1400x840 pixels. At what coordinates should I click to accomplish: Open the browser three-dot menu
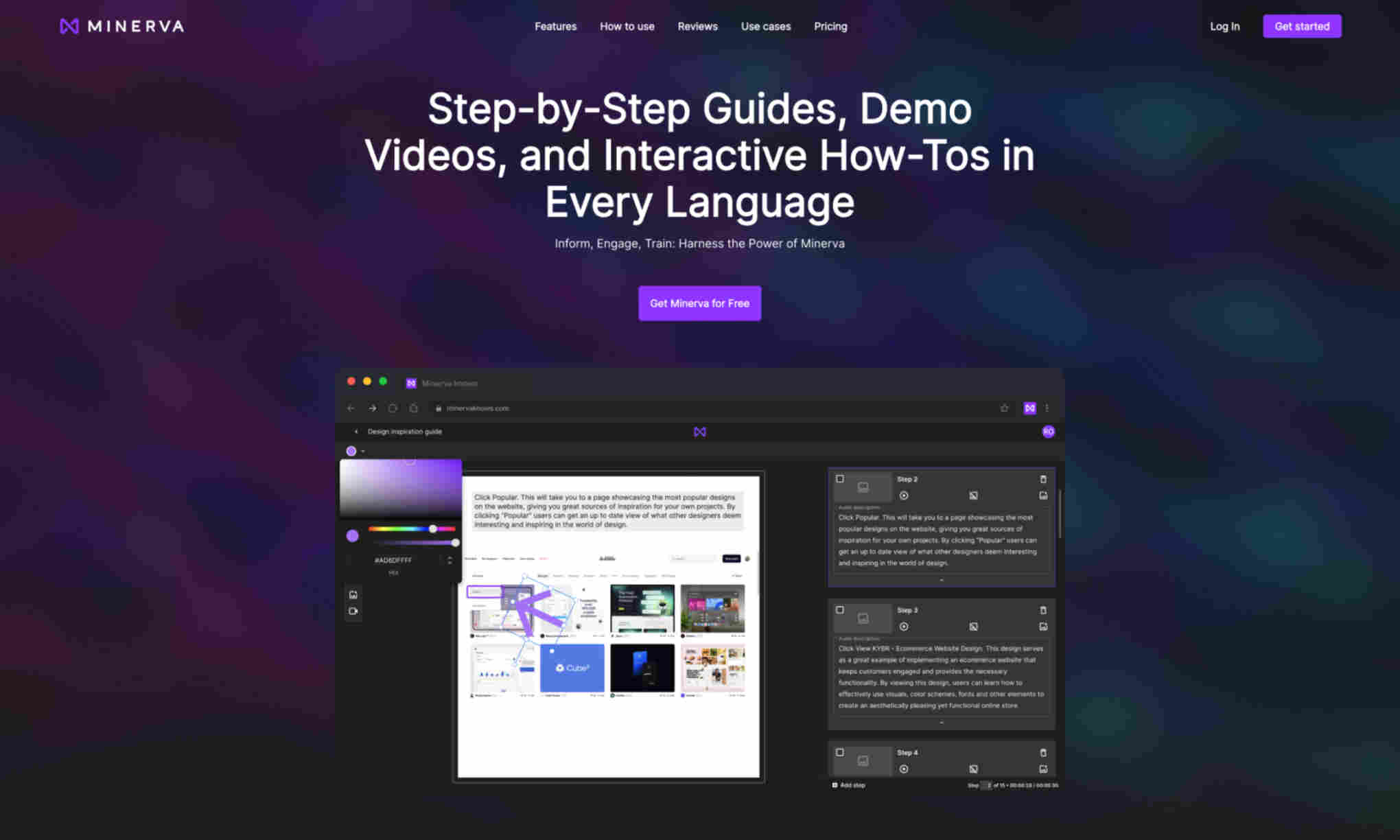coord(1047,408)
